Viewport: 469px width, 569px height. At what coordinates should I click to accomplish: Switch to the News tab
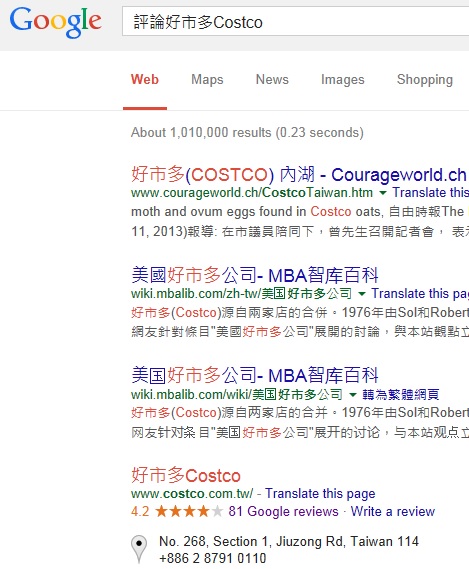click(x=272, y=79)
